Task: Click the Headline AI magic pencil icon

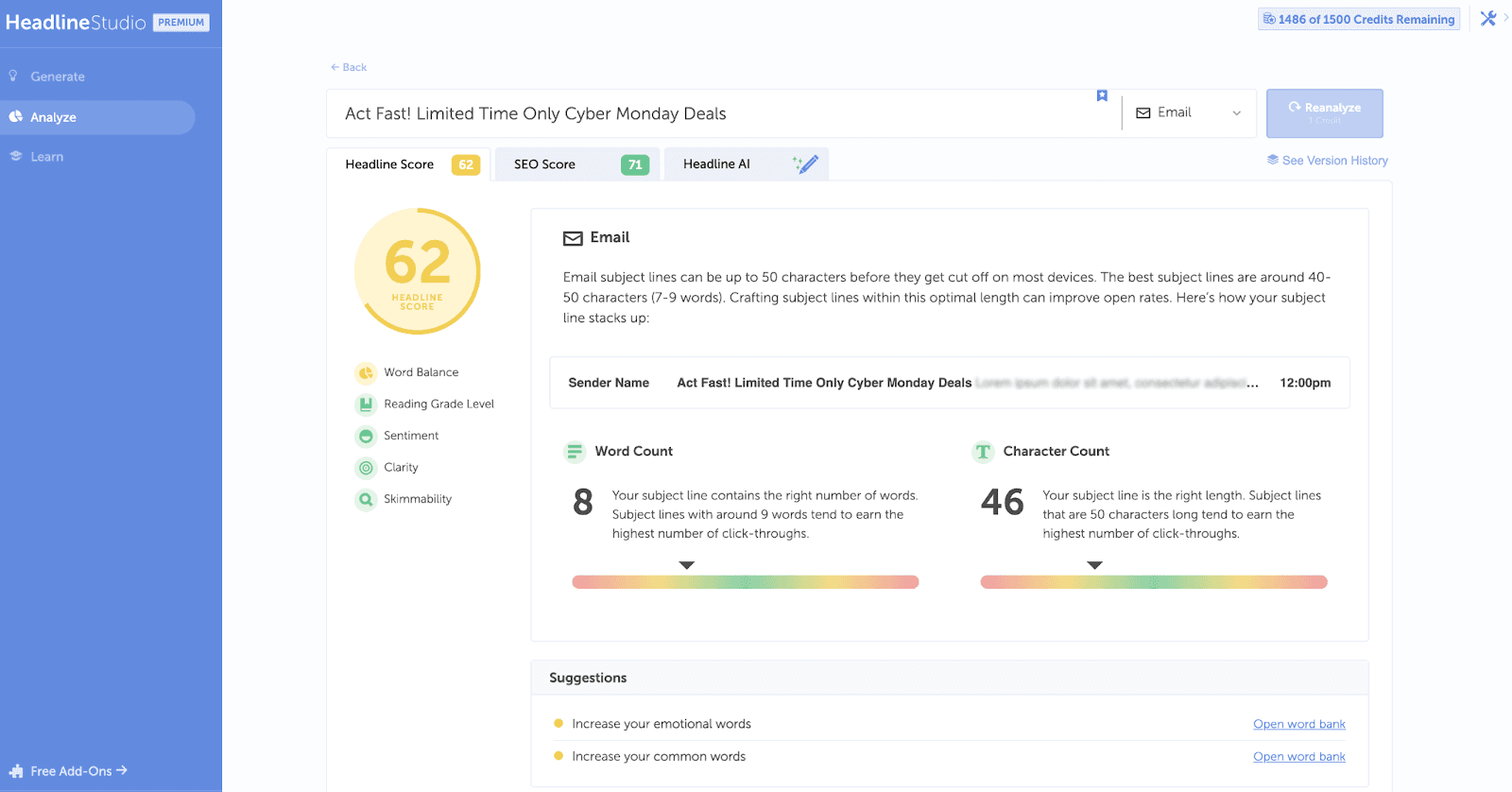Action: 805,164
